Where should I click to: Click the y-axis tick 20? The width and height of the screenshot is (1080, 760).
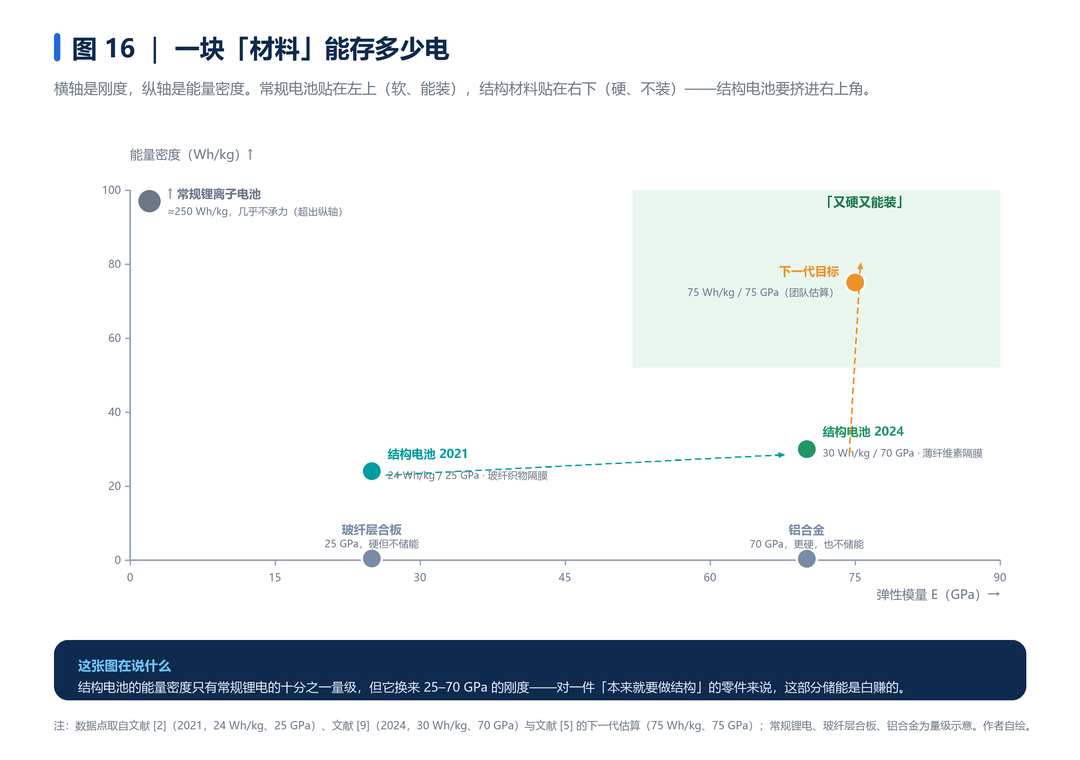pos(114,486)
